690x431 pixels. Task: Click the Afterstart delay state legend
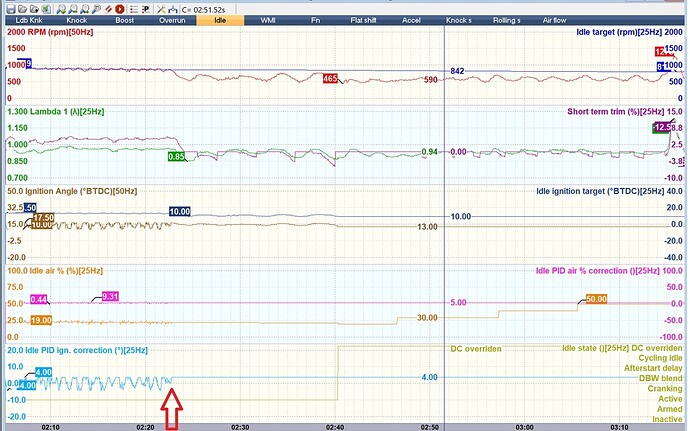[653, 368]
